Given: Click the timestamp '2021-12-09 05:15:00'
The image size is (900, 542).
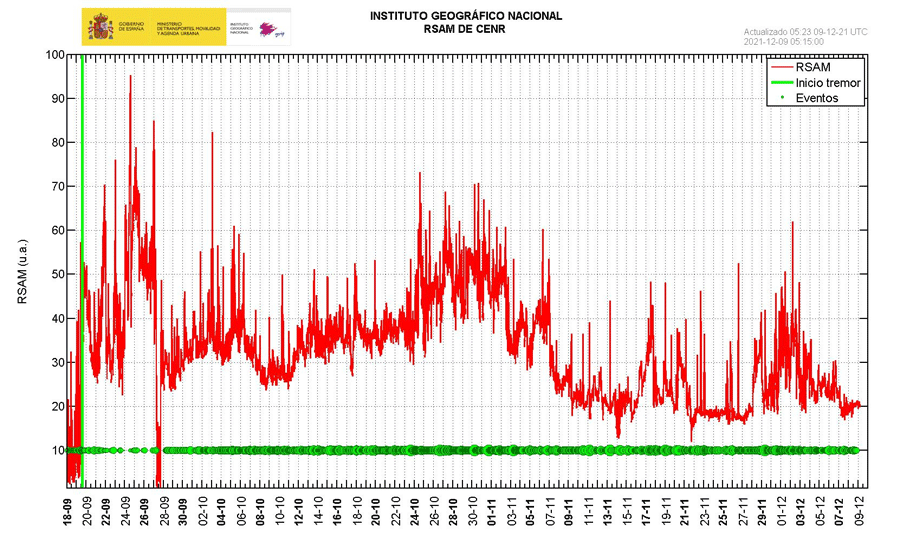Looking at the screenshot, I should [x=783, y=41].
